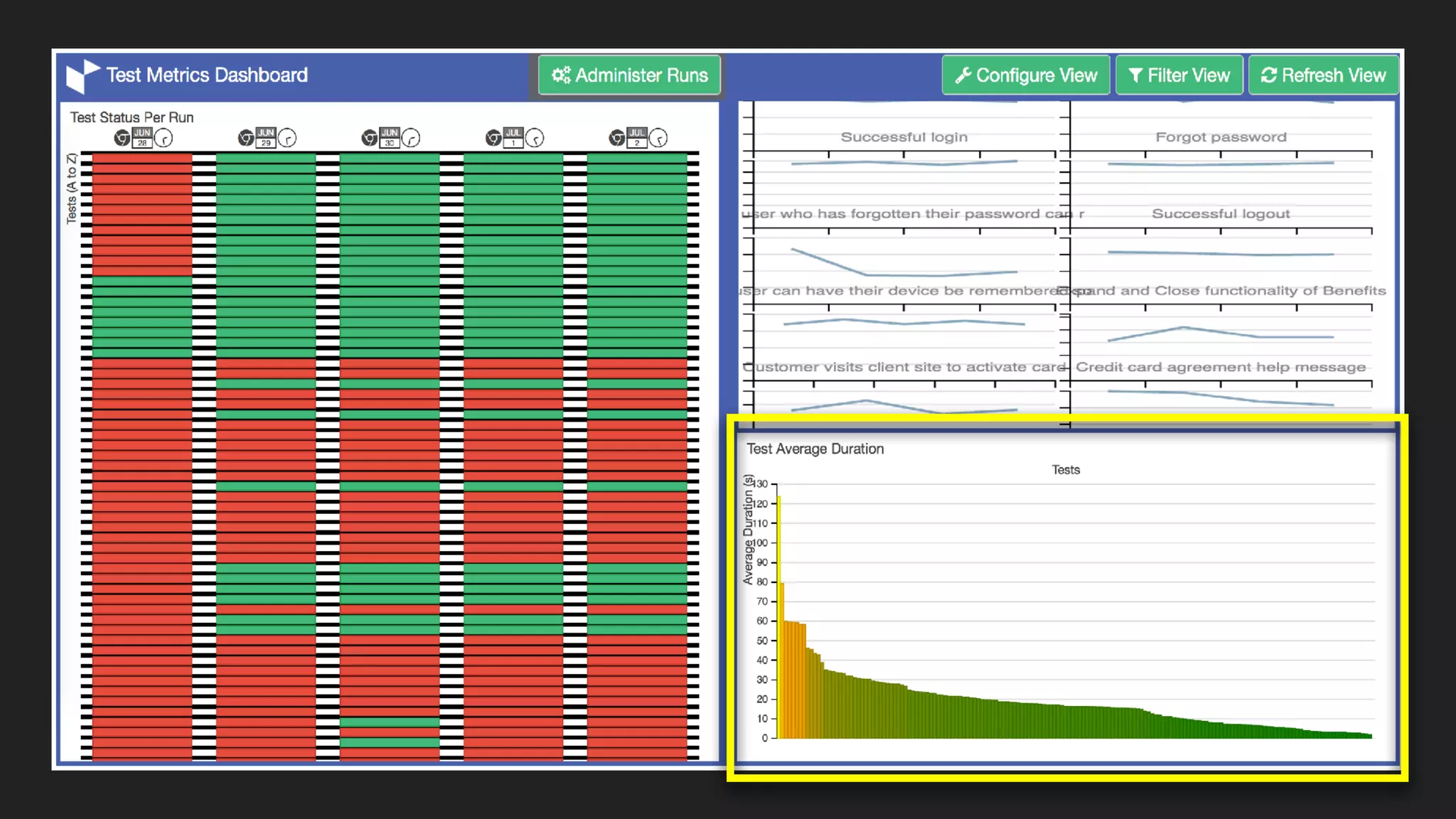Click the clock icon for the Jun 30 run
Image resolution: width=1456 pixels, height=819 pixels.
(x=411, y=138)
